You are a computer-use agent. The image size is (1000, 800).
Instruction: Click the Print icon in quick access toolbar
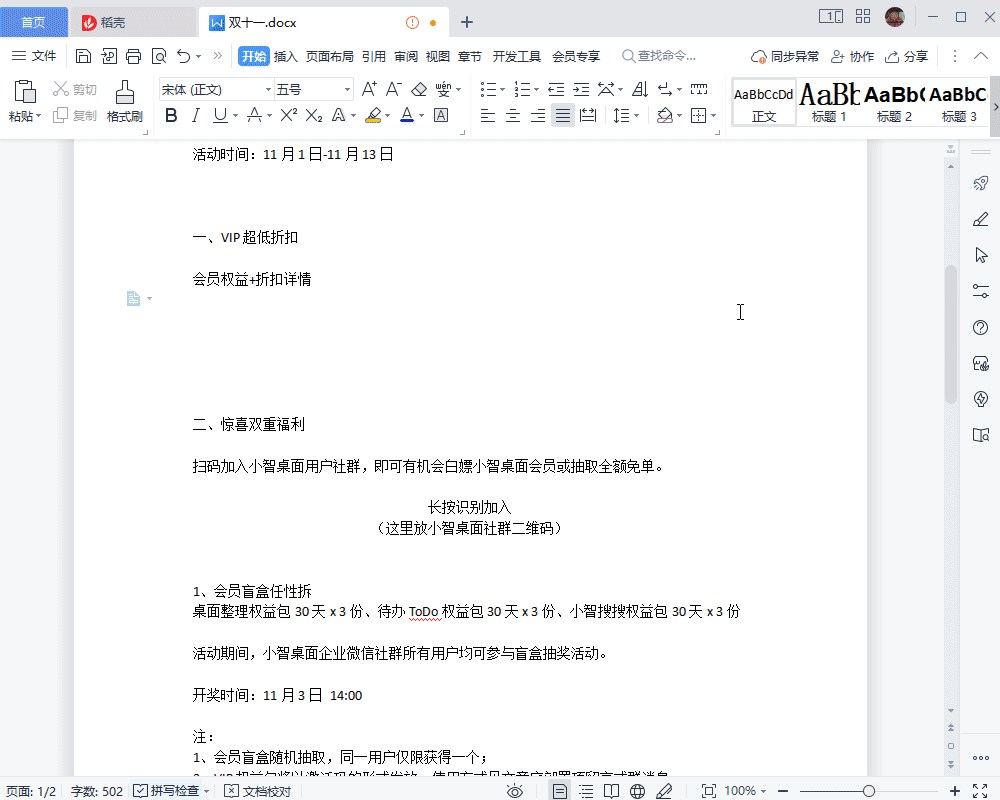click(x=133, y=56)
